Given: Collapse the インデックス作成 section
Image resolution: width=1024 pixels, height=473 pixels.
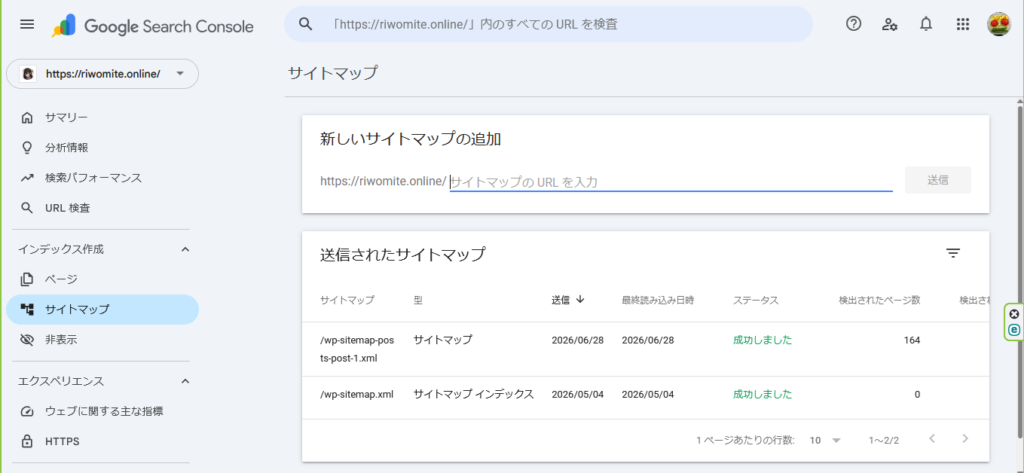Looking at the screenshot, I should [x=185, y=249].
